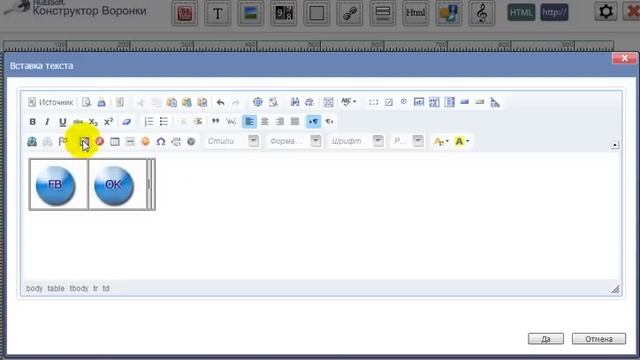Set text direction left to right
The width and height of the screenshot is (640, 360).
pyautogui.click(x=313, y=122)
